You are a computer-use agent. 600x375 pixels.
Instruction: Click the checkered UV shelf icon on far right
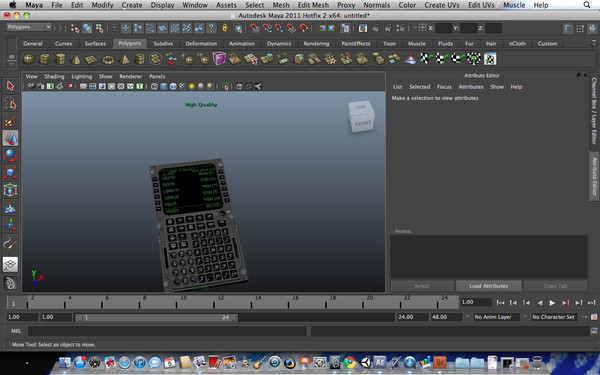pyautogui.click(x=490, y=59)
